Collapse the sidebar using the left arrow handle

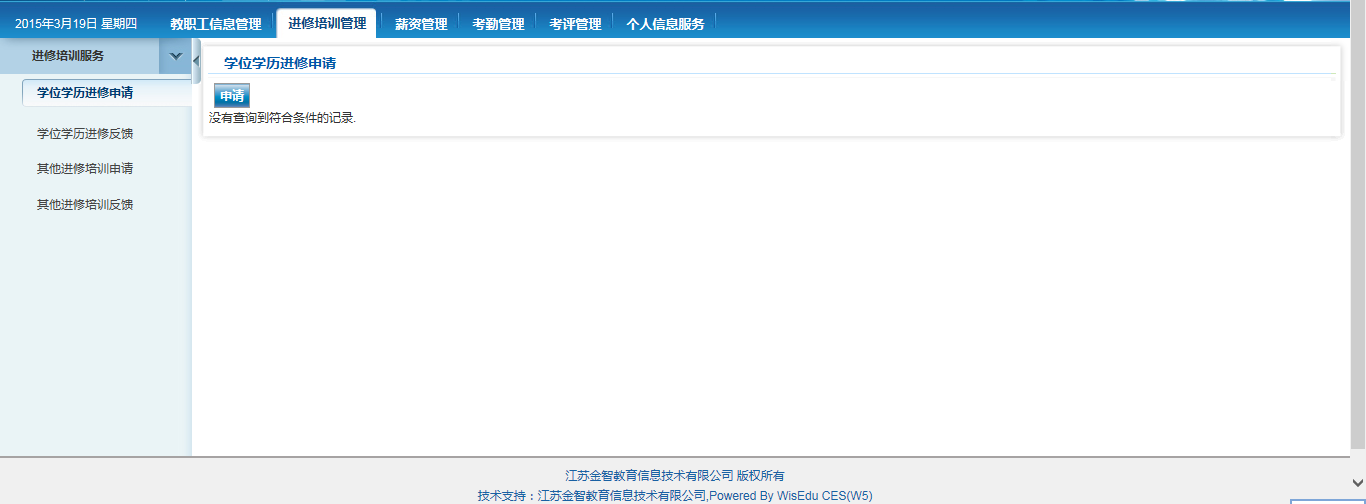tap(196, 62)
